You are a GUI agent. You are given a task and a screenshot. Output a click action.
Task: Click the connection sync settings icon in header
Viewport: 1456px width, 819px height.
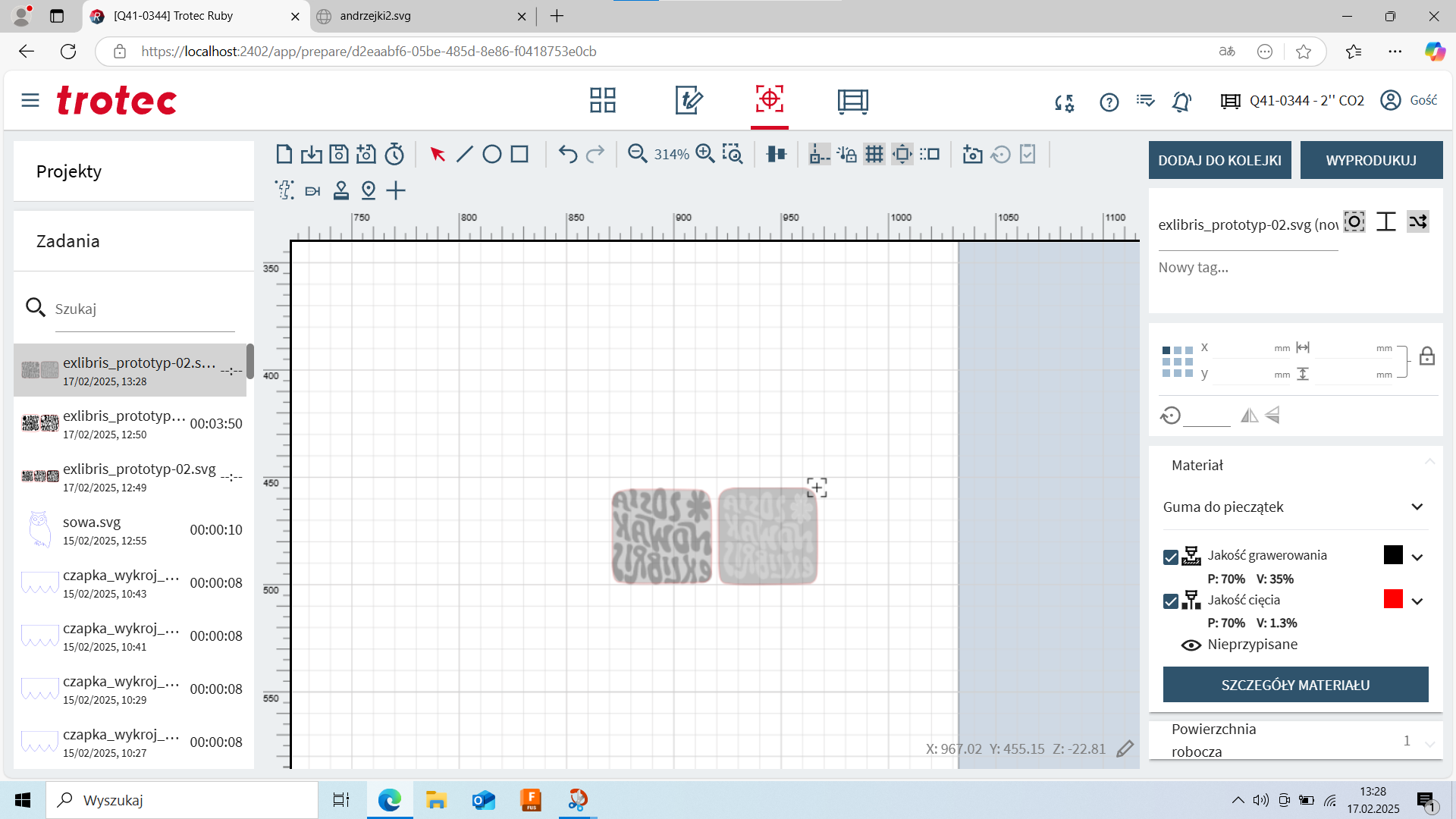point(1065,102)
